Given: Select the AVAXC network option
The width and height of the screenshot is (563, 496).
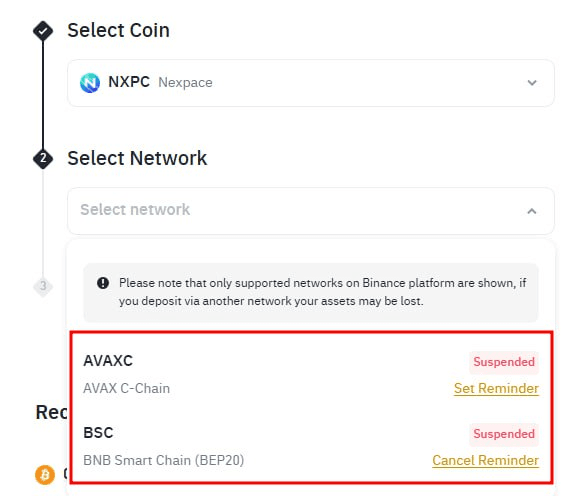Looking at the screenshot, I should coord(311,374).
